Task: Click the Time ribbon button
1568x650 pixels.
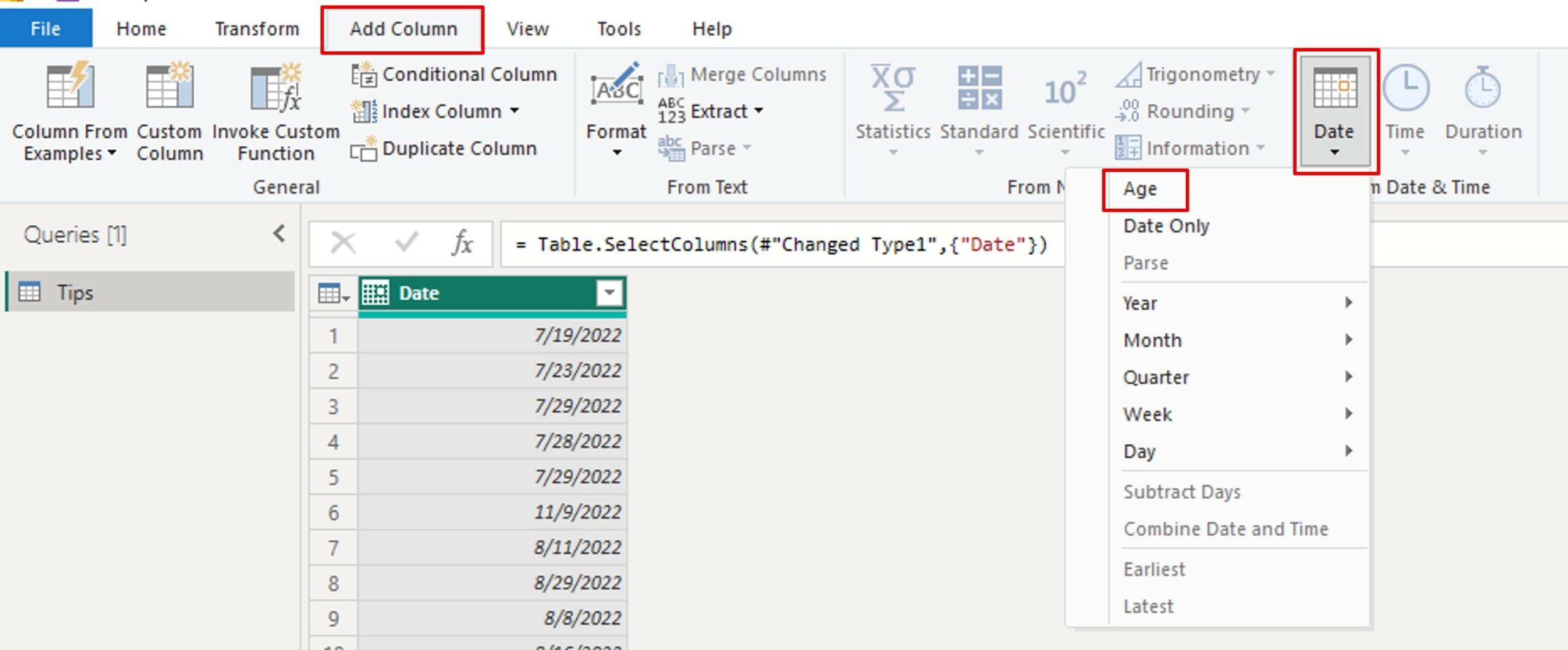Action: pyautogui.click(x=1405, y=110)
